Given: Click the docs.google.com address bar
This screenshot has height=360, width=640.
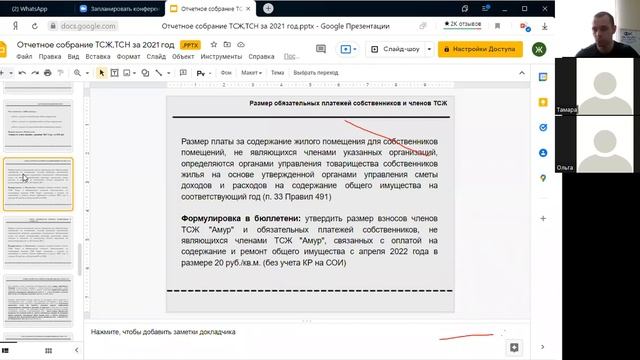Looking at the screenshot, I should 88,26.
